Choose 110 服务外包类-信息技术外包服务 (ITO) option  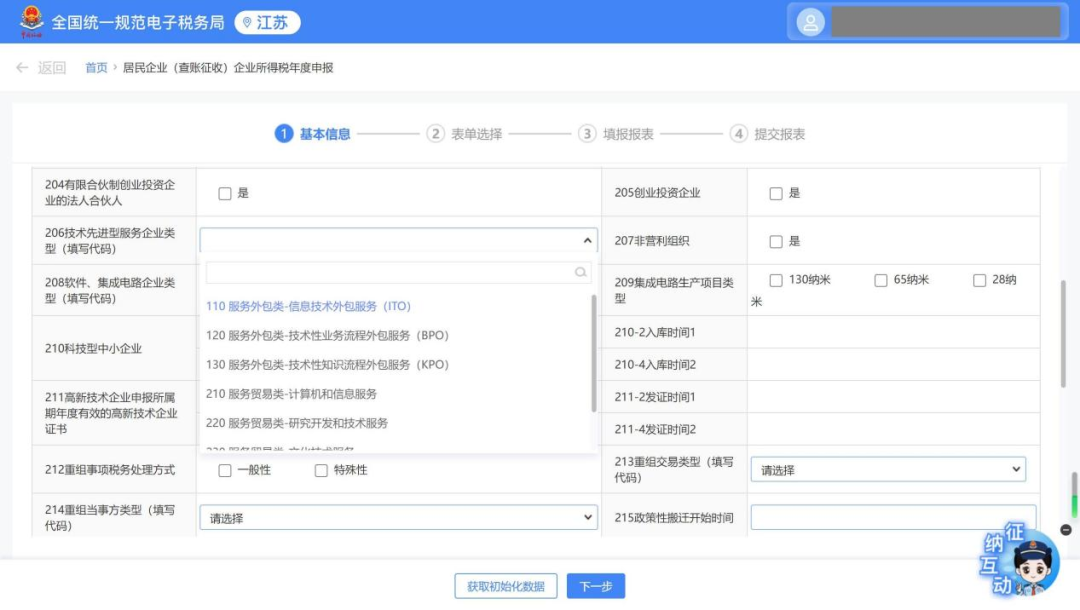[x=308, y=306]
